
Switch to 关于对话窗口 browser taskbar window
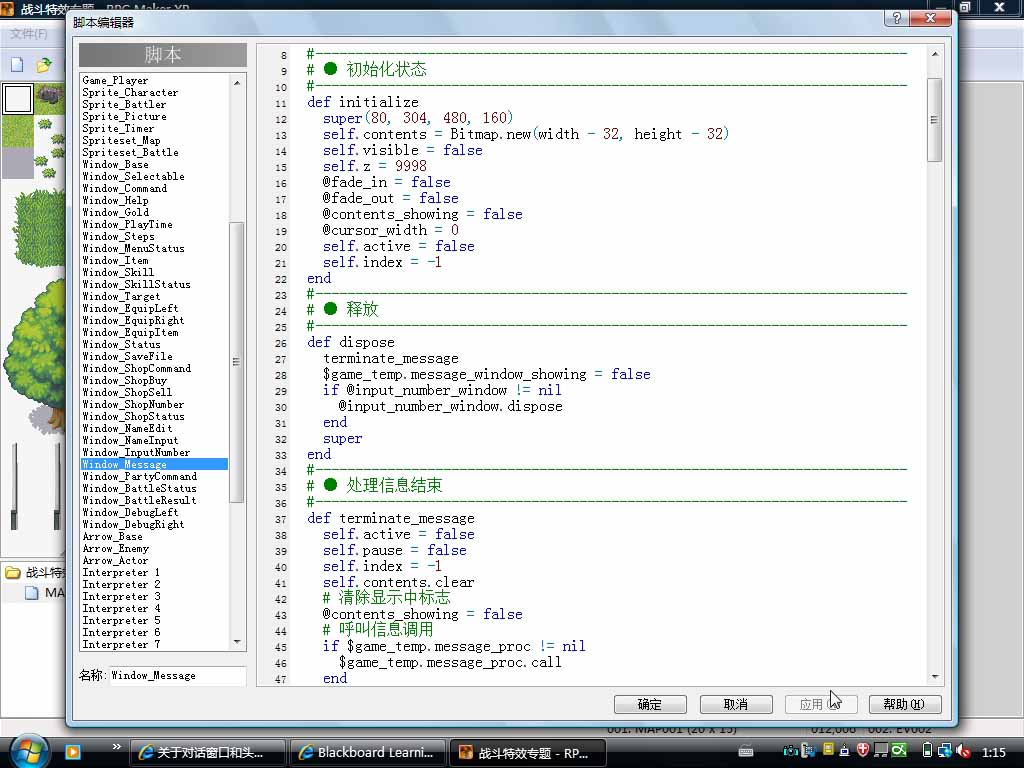click(x=208, y=752)
